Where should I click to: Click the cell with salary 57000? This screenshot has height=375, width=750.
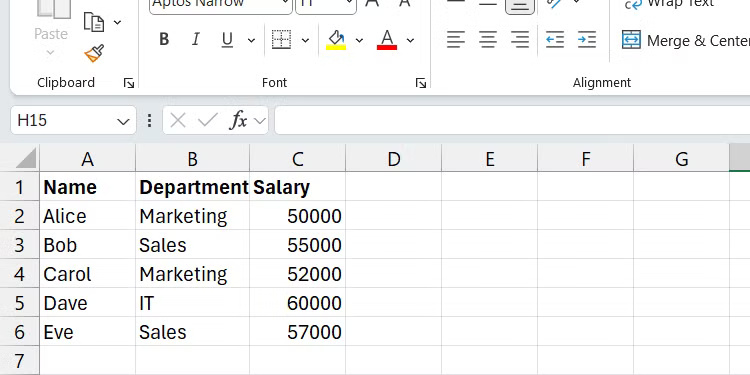point(298,332)
